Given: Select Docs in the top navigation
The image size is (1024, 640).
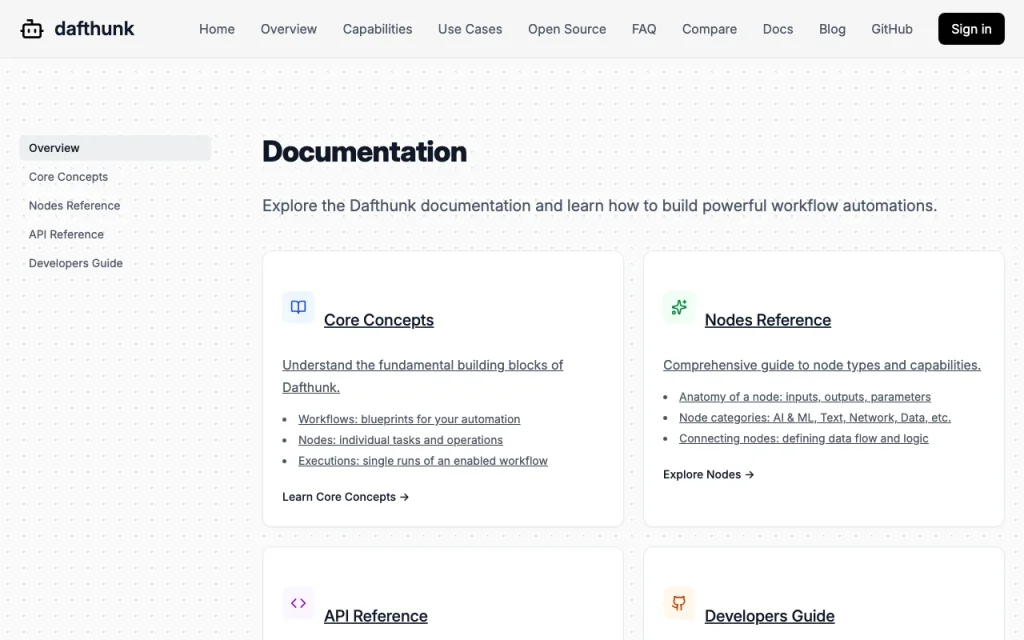Looking at the screenshot, I should click(x=778, y=29).
